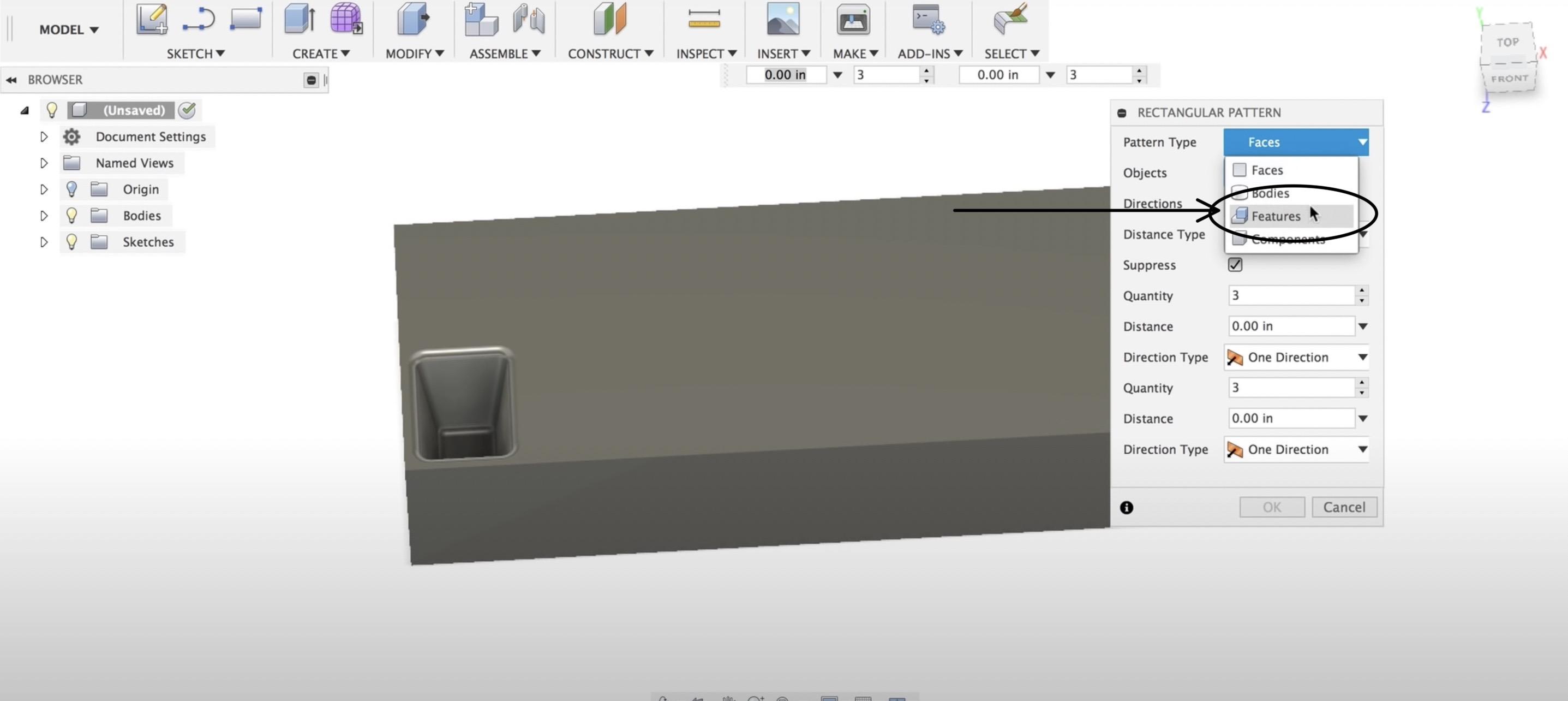This screenshot has height=701, width=1568.
Task: Click the FRONT face of view cube
Action: [x=1510, y=79]
